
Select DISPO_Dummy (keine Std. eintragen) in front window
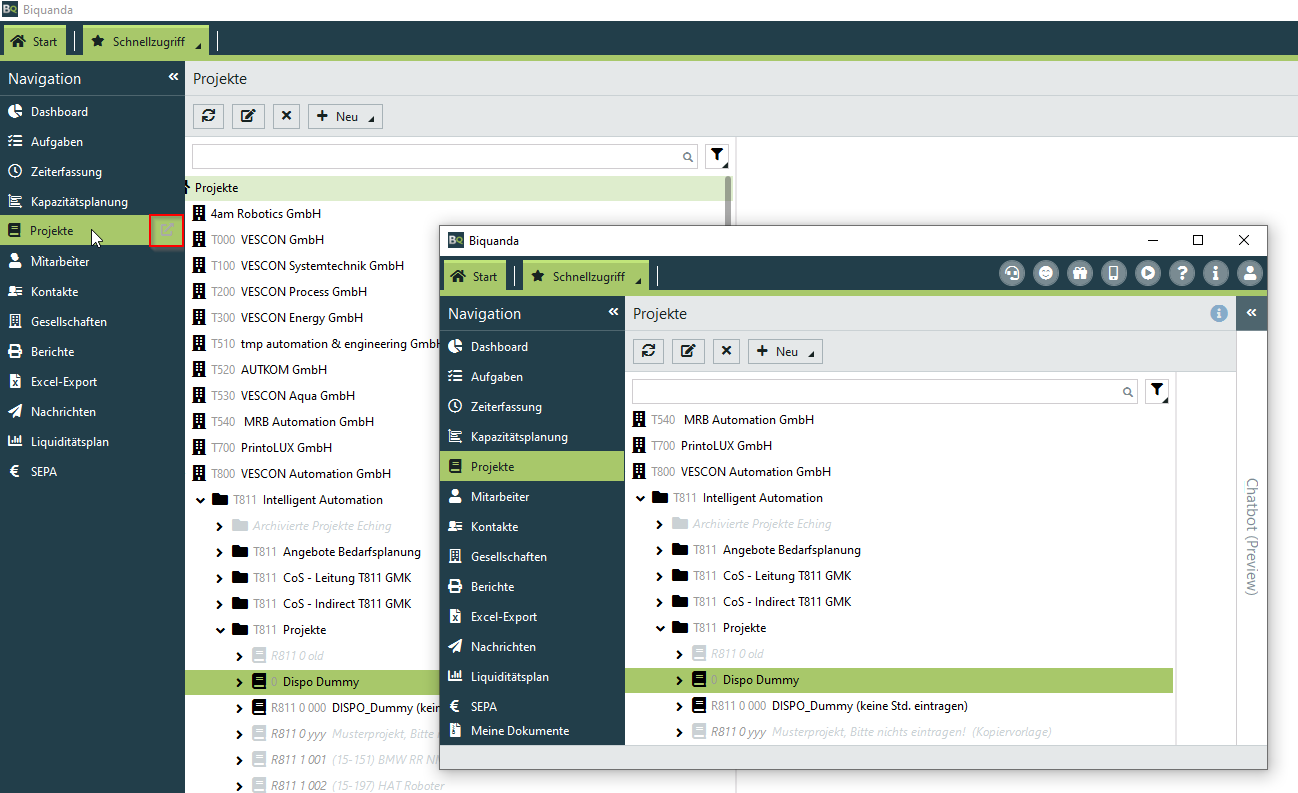[x=870, y=706]
